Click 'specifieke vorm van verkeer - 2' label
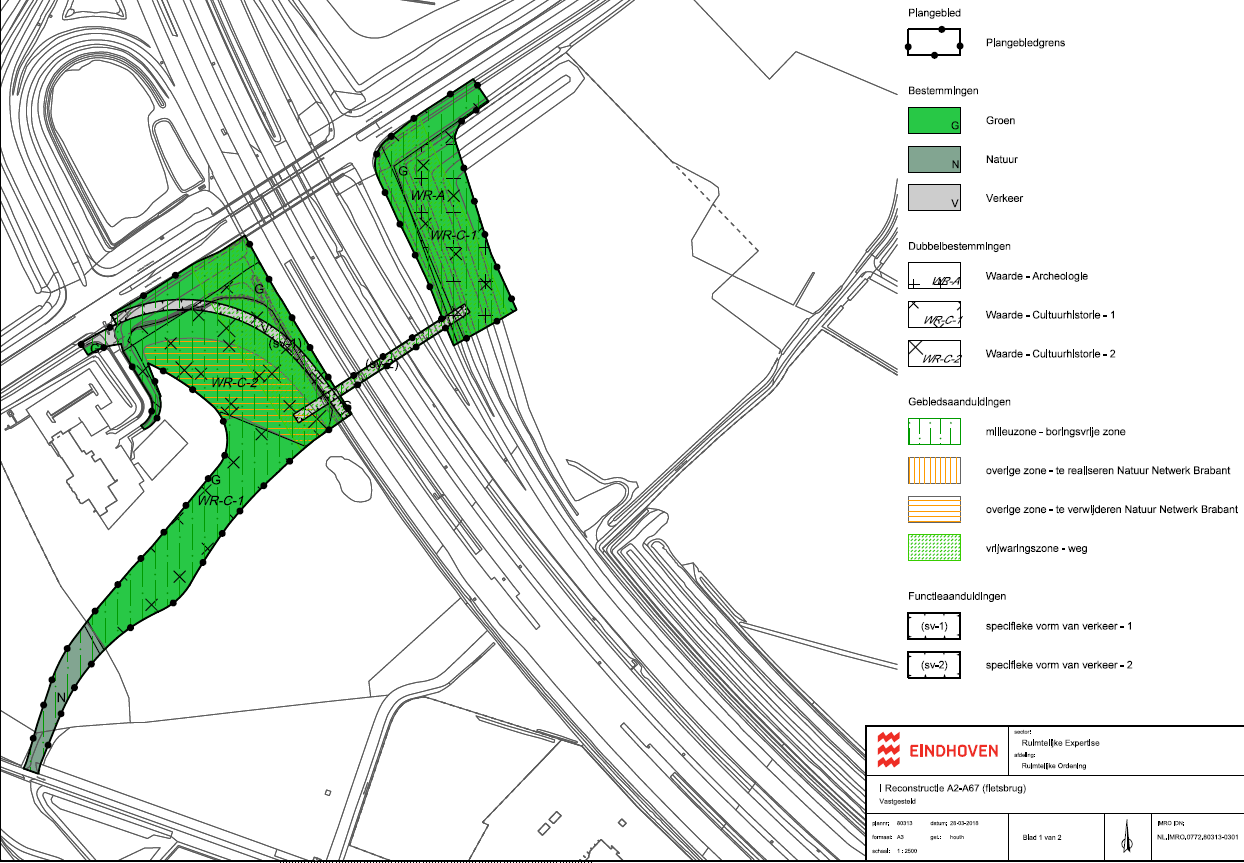 pyautogui.click(x=1060, y=666)
